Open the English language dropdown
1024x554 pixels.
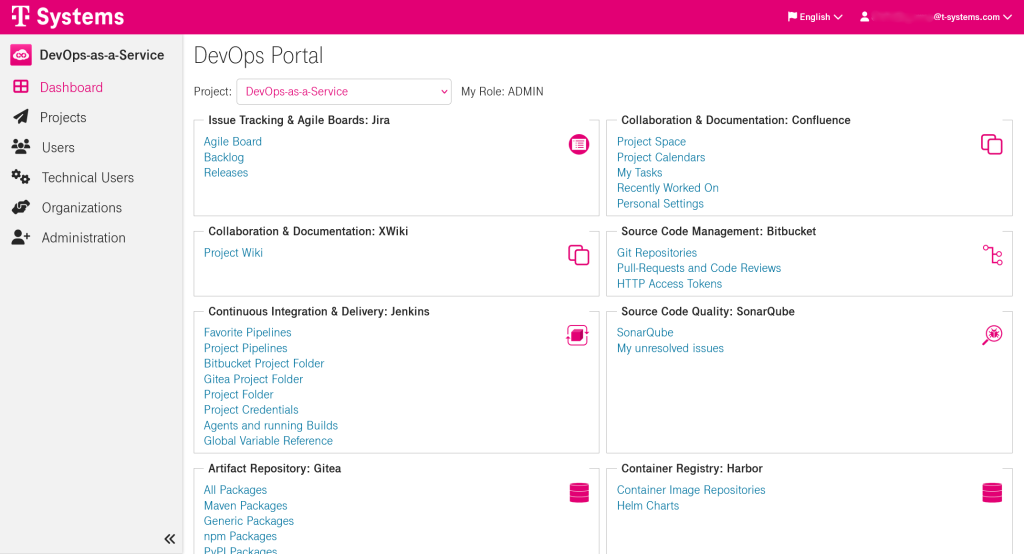click(x=815, y=17)
